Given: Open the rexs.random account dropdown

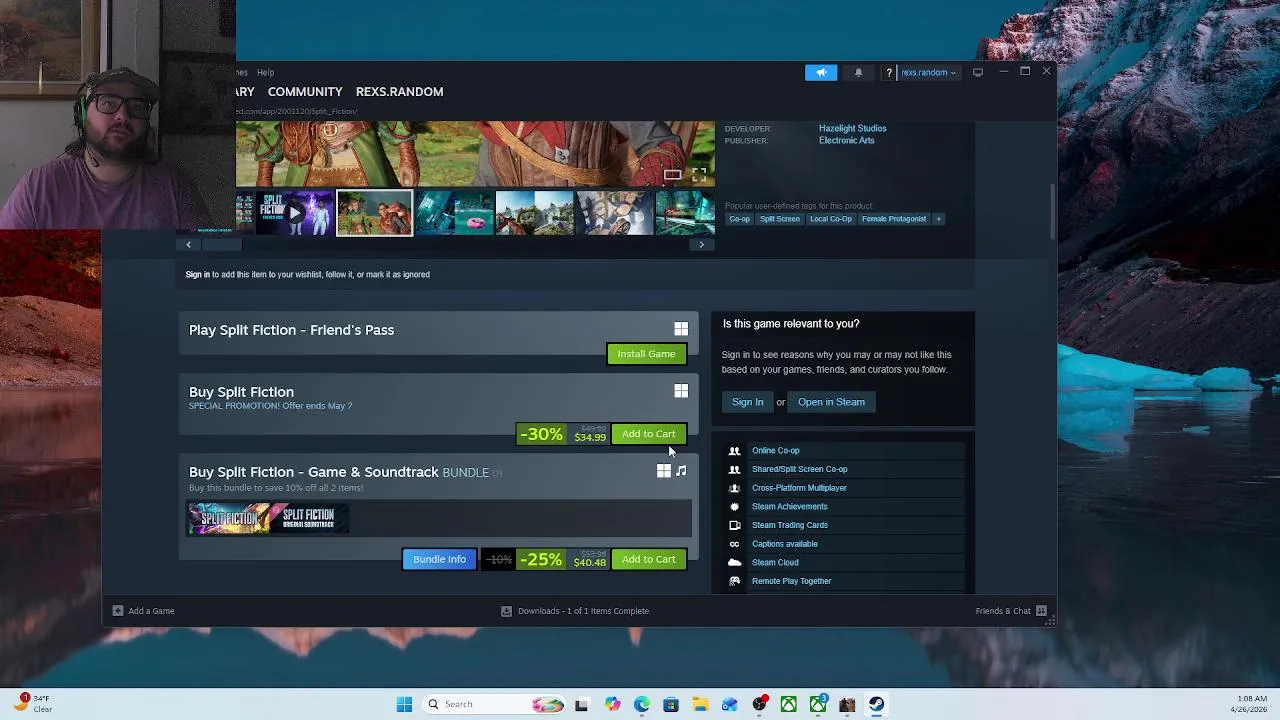Looking at the screenshot, I should [x=928, y=72].
